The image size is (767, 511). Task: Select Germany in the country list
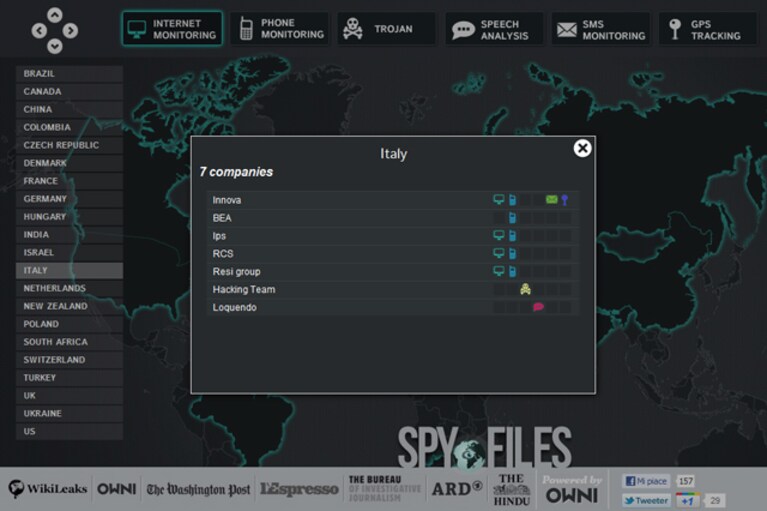[69, 199]
